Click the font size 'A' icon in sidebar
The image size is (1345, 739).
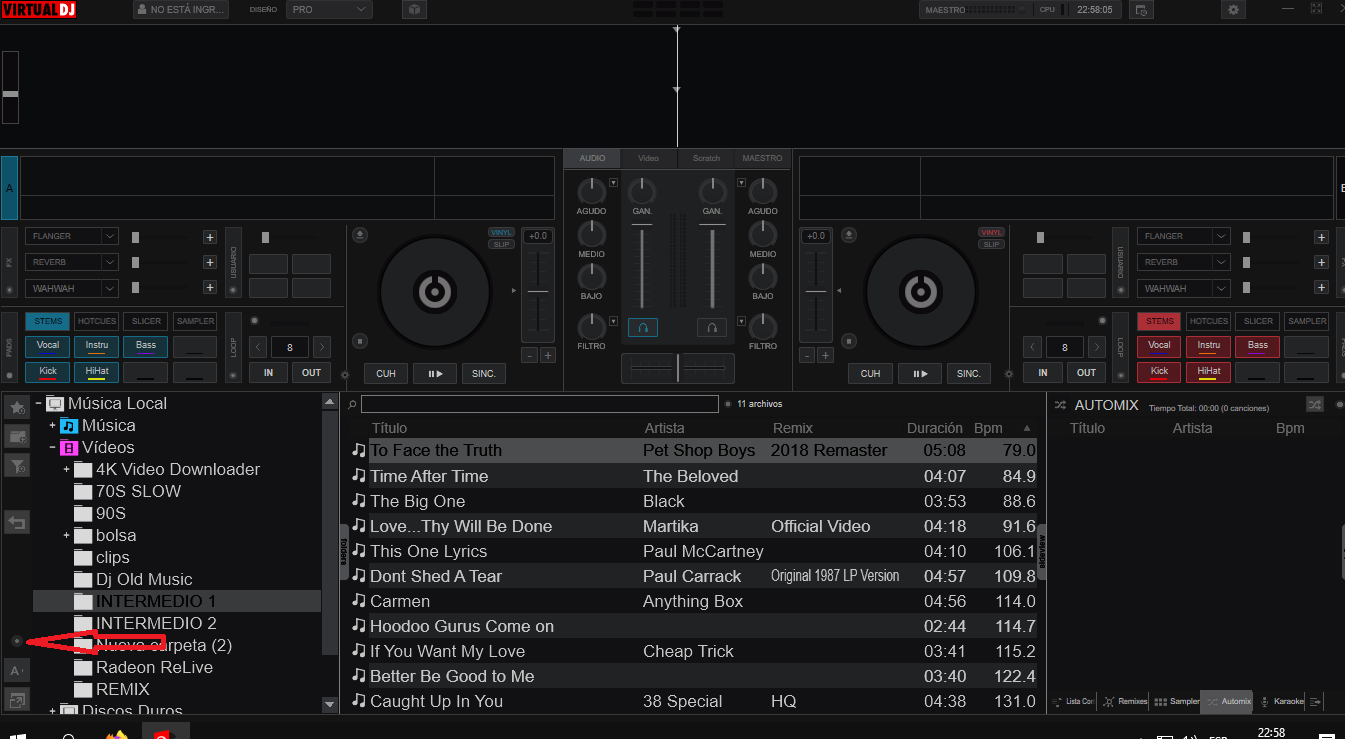click(17, 670)
